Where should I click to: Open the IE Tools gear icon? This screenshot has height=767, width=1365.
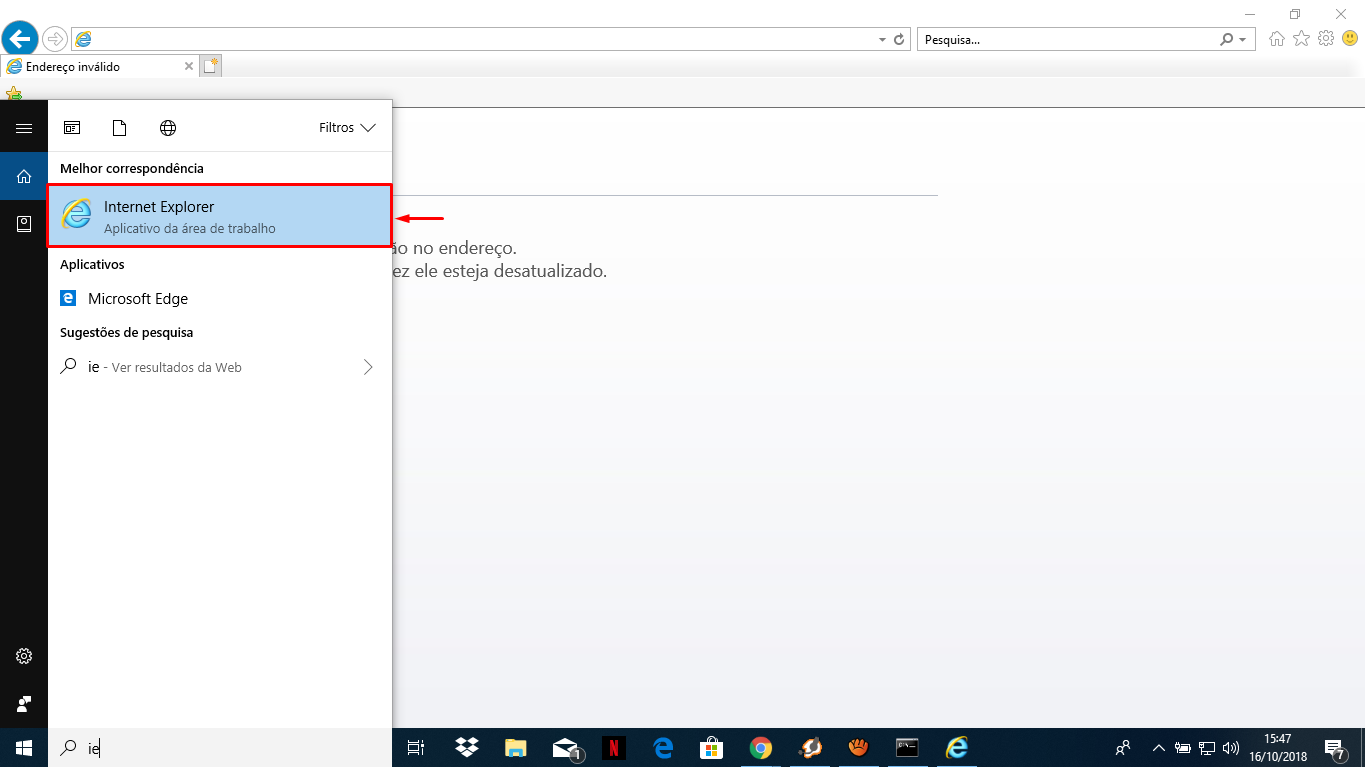pyautogui.click(x=1326, y=39)
